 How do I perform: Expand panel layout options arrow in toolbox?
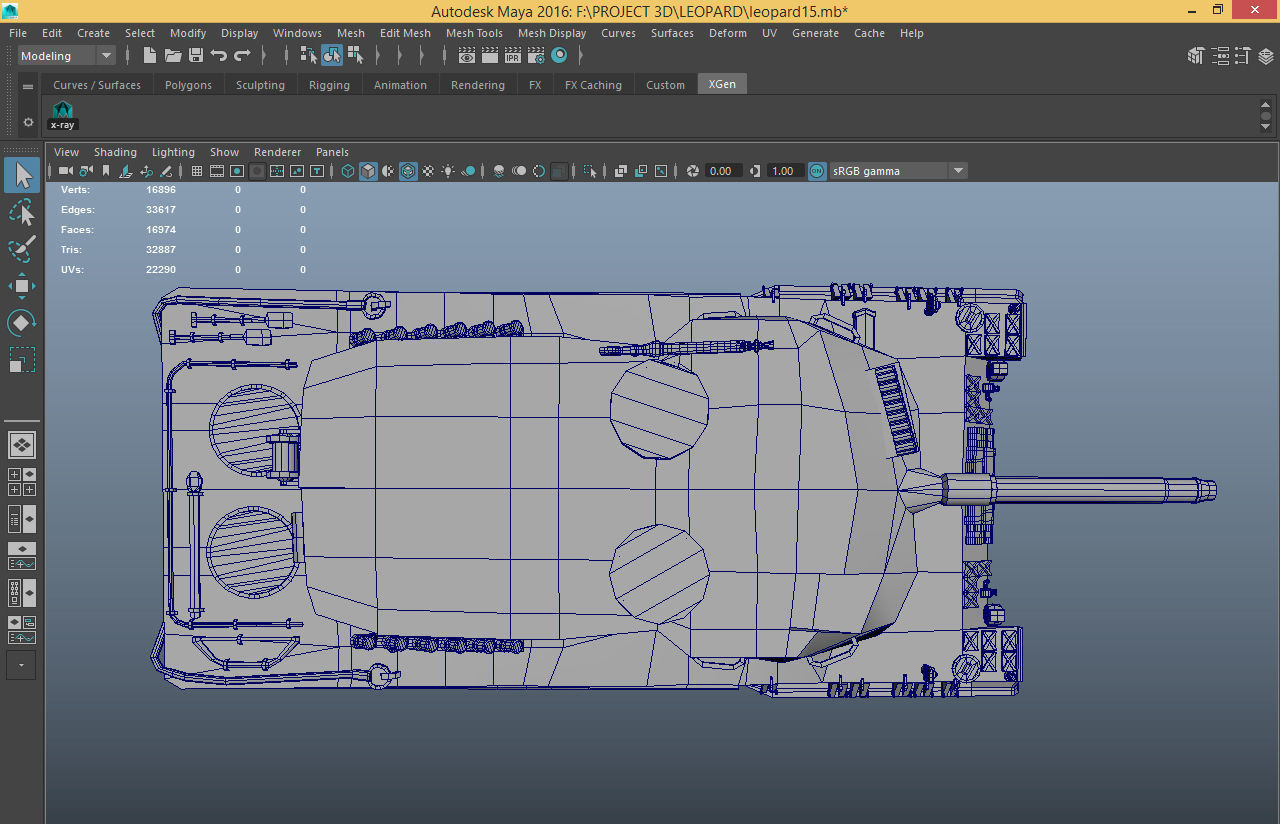tap(22, 665)
